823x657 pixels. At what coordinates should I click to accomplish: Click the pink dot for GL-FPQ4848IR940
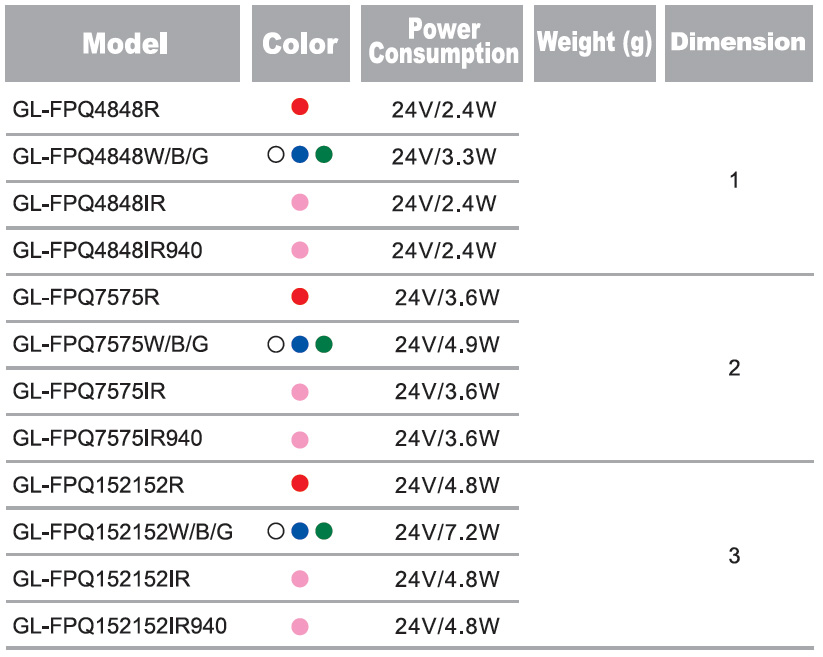pos(300,250)
